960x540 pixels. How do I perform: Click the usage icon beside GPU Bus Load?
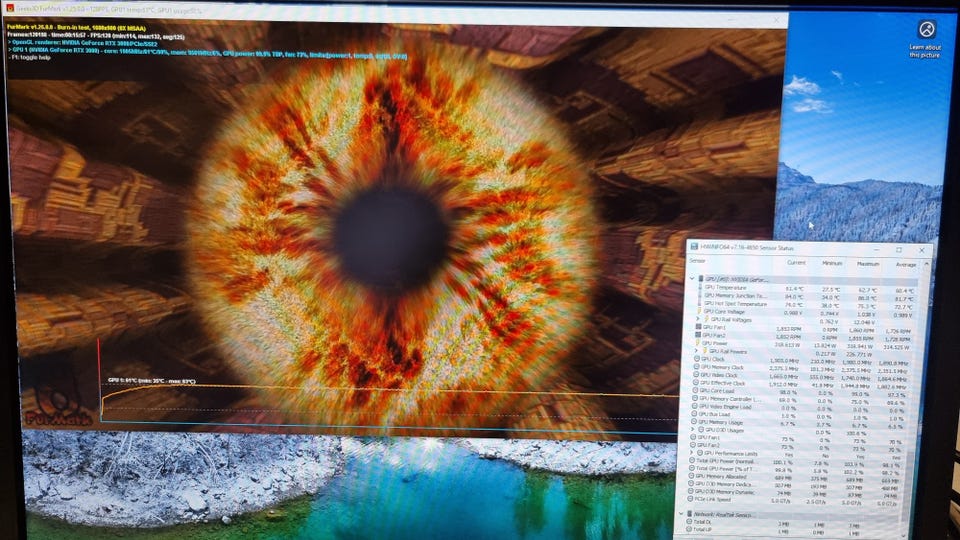tap(694, 414)
